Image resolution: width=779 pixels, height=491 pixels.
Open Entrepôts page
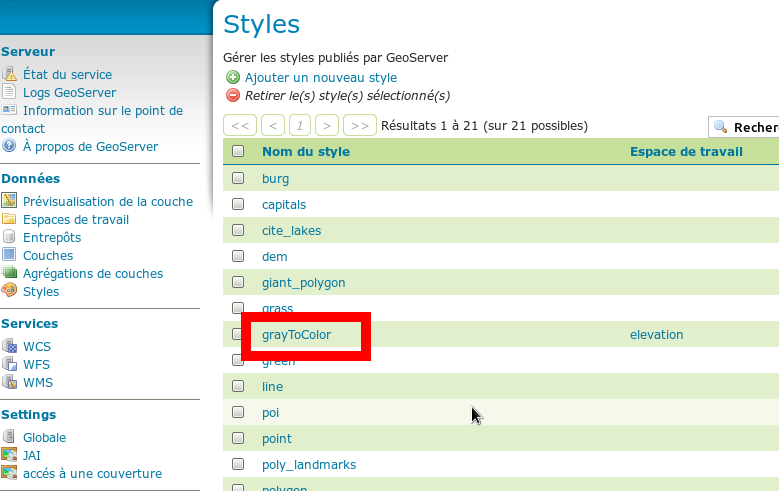click(52, 238)
